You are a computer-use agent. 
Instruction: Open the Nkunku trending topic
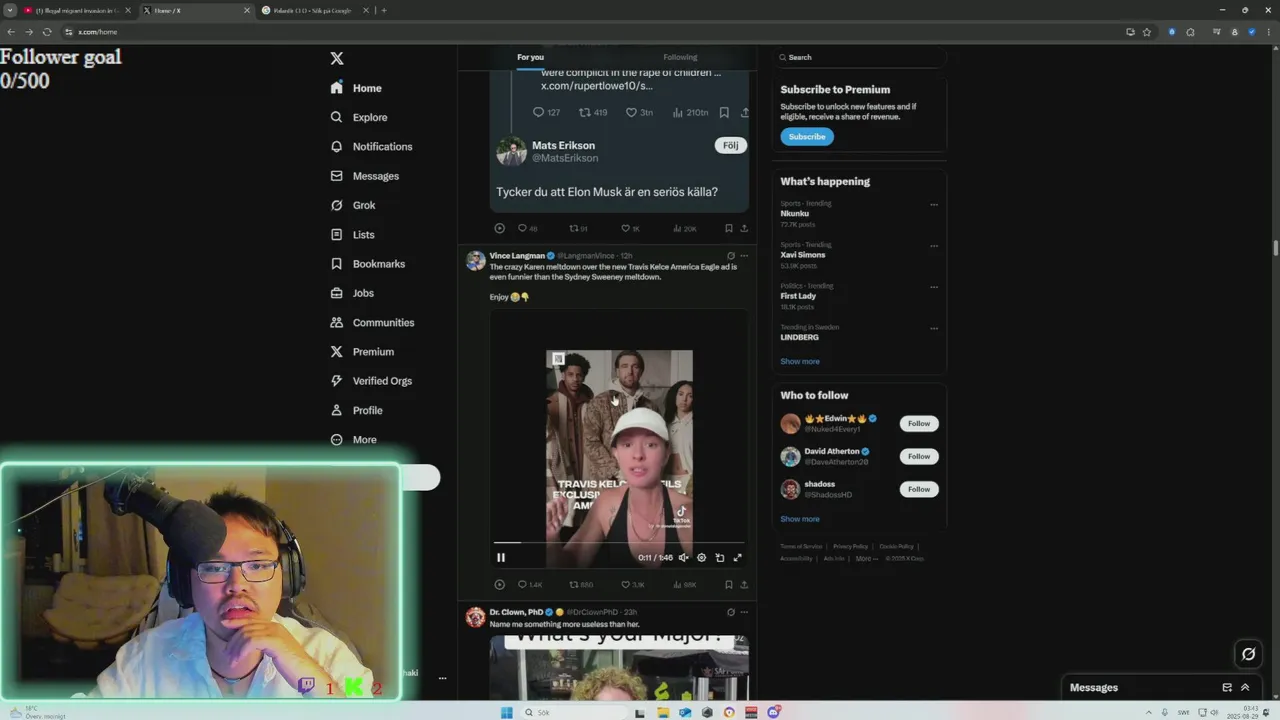coord(795,214)
